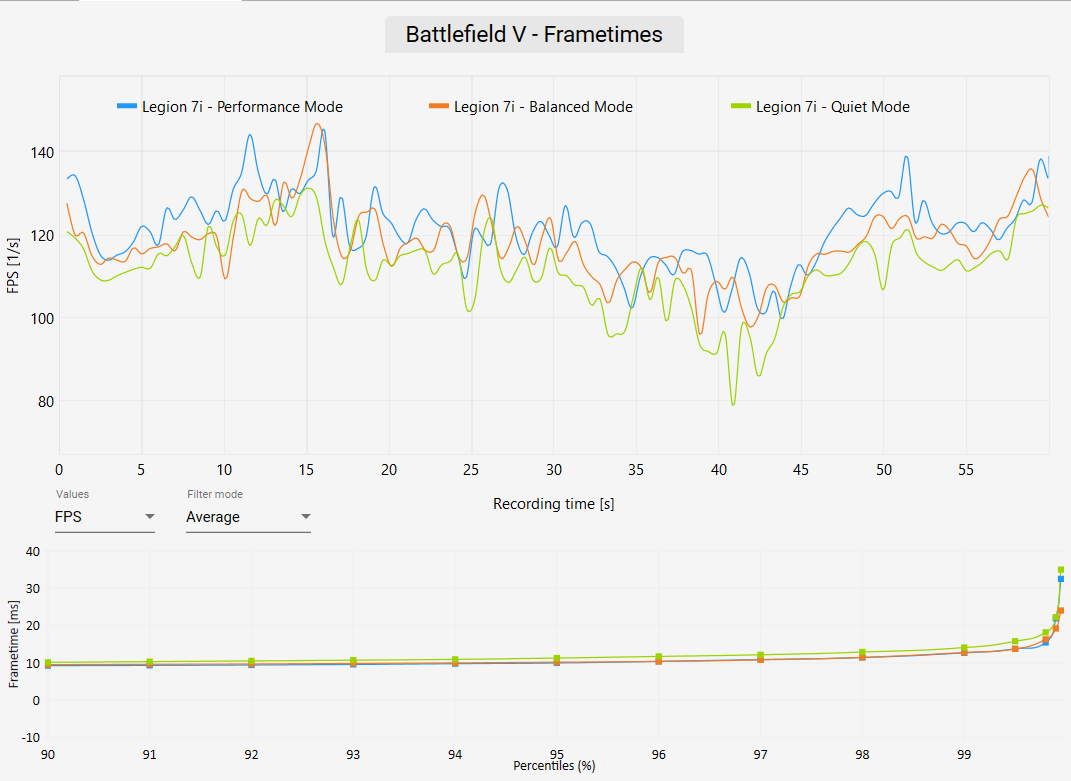The width and height of the screenshot is (1071, 781).
Task: Click the 140 tick on the FPS axis
Action: pos(42,152)
